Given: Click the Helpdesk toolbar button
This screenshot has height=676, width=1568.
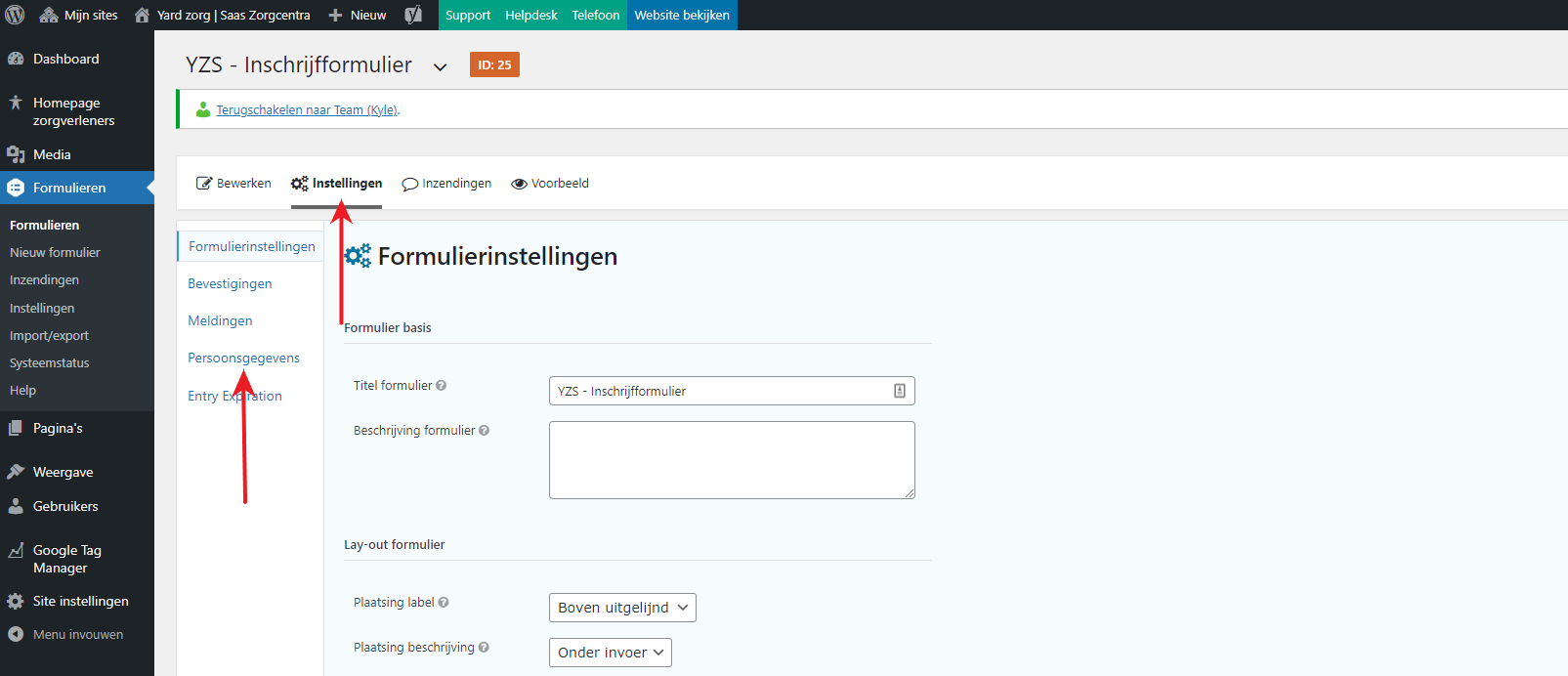Looking at the screenshot, I should point(531,15).
